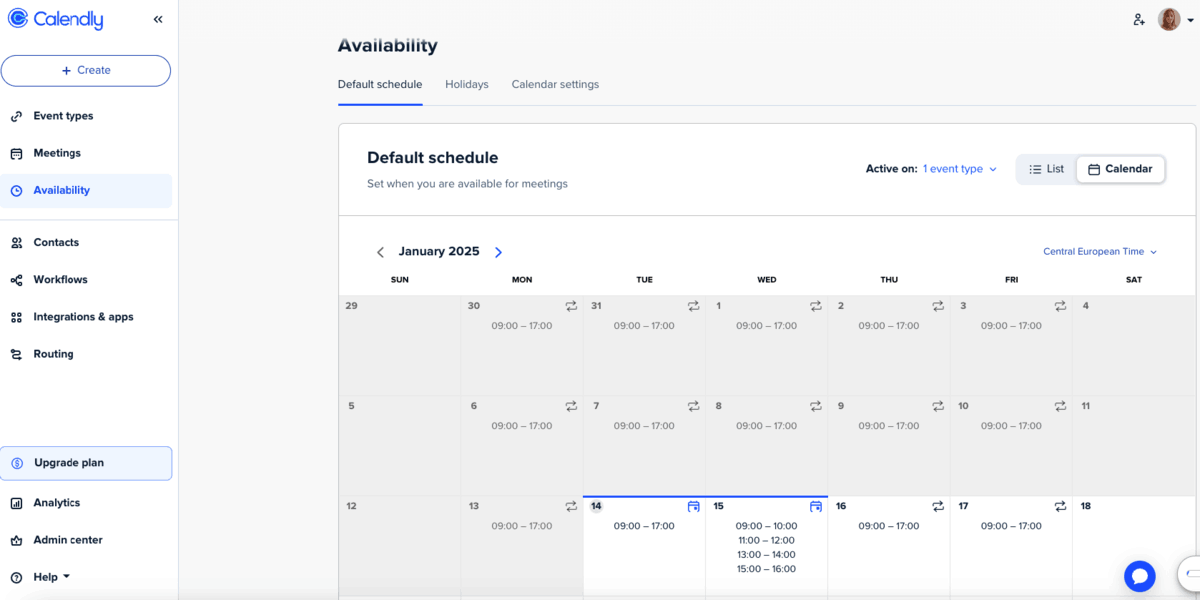Click the recurring hours icon on January 31
The image size is (1200, 600).
point(693,306)
